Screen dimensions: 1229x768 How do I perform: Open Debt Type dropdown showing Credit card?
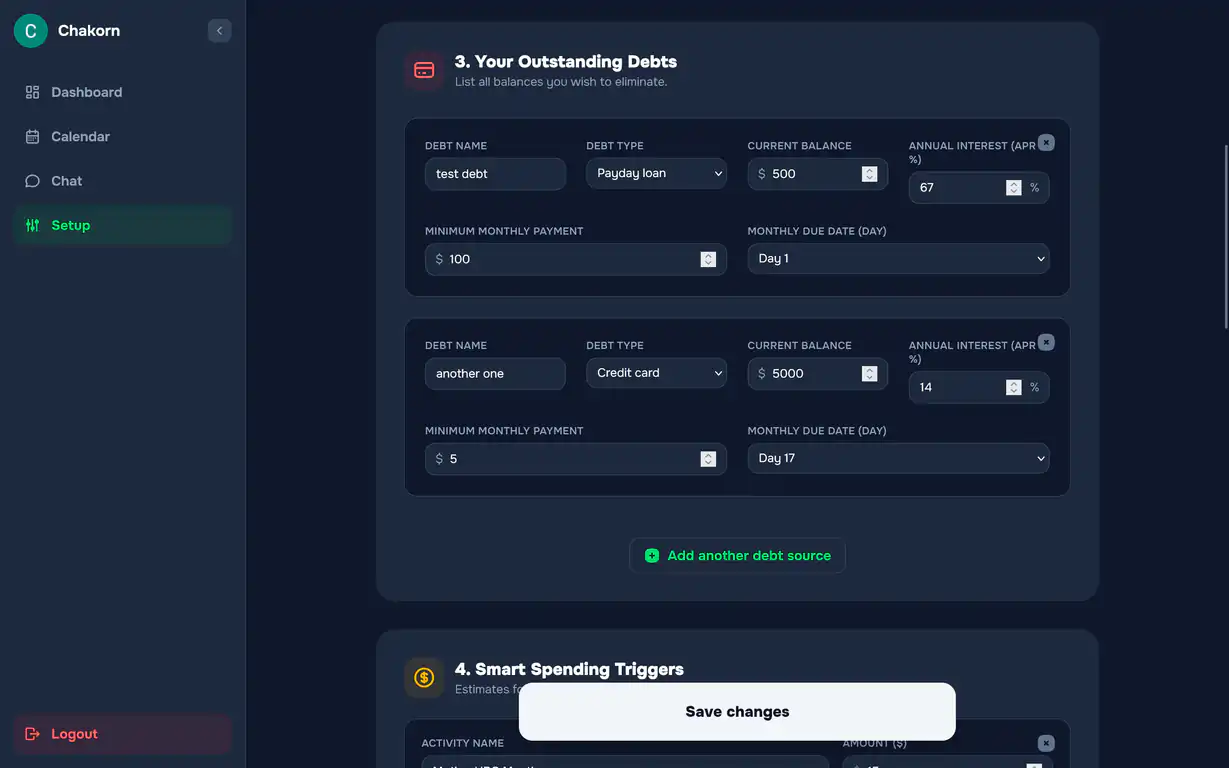click(x=656, y=373)
